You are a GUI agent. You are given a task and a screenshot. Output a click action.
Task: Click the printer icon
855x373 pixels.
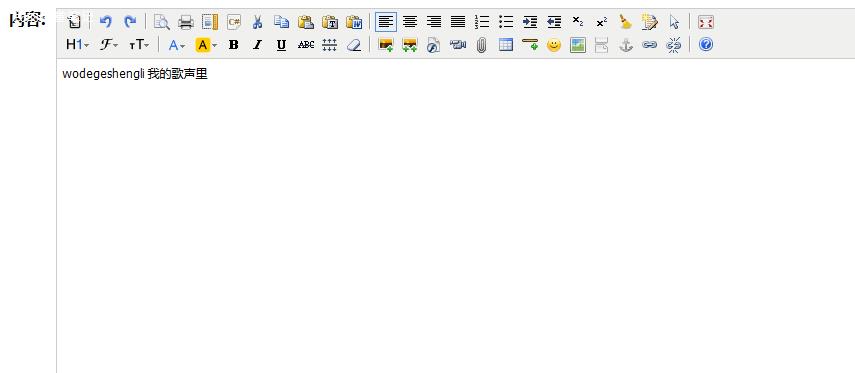pos(186,22)
